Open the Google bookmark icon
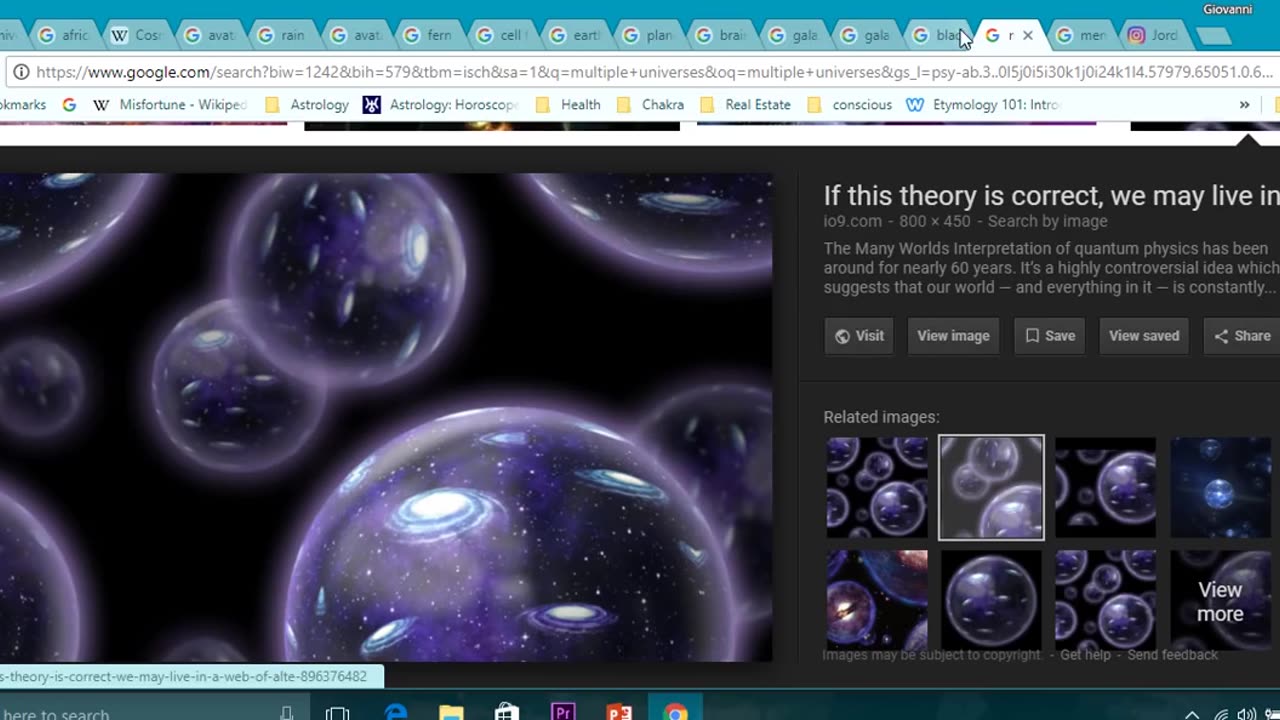1280x720 pixels. (x=69, y=104)
